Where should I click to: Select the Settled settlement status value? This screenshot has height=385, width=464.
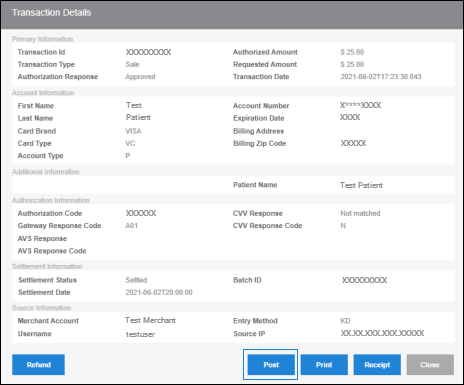coord(136,280)
